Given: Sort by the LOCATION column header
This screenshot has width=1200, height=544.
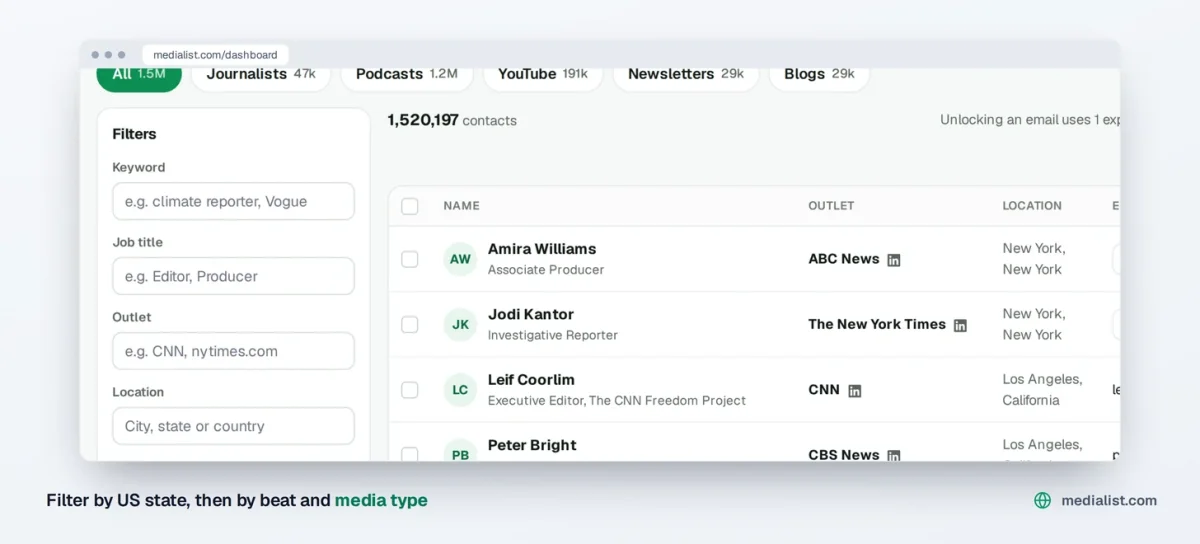Looking at the screenshot, I should (x=1032, y=206).
